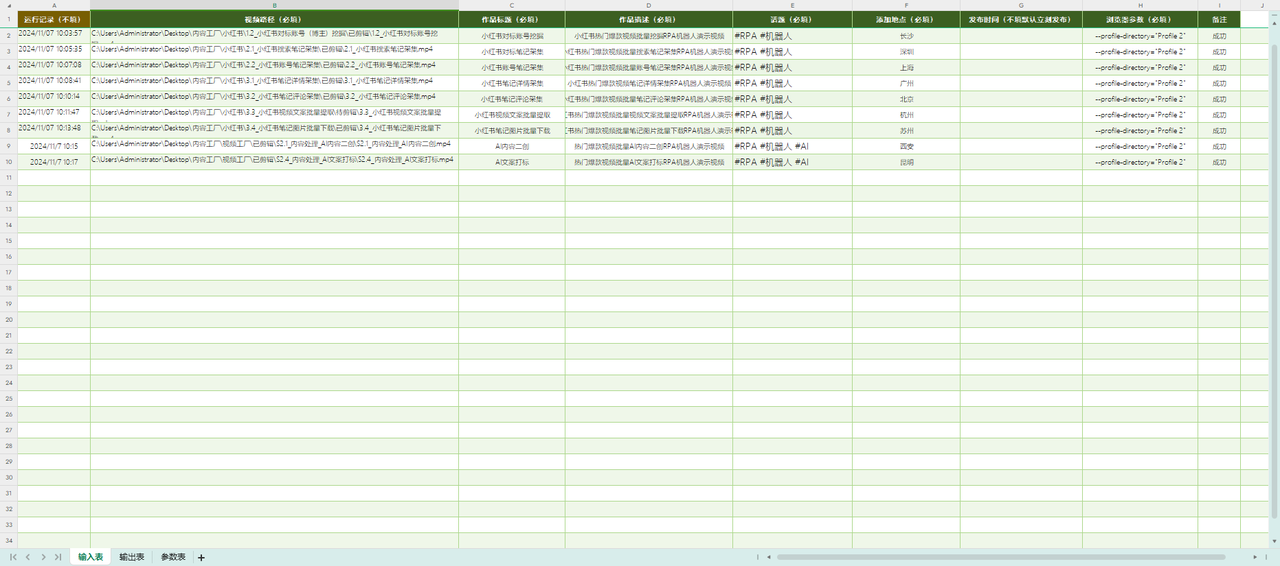Screen dimensions: 1280x566
Task: Select title cell AI文案打标
Action: pos(512,161)
